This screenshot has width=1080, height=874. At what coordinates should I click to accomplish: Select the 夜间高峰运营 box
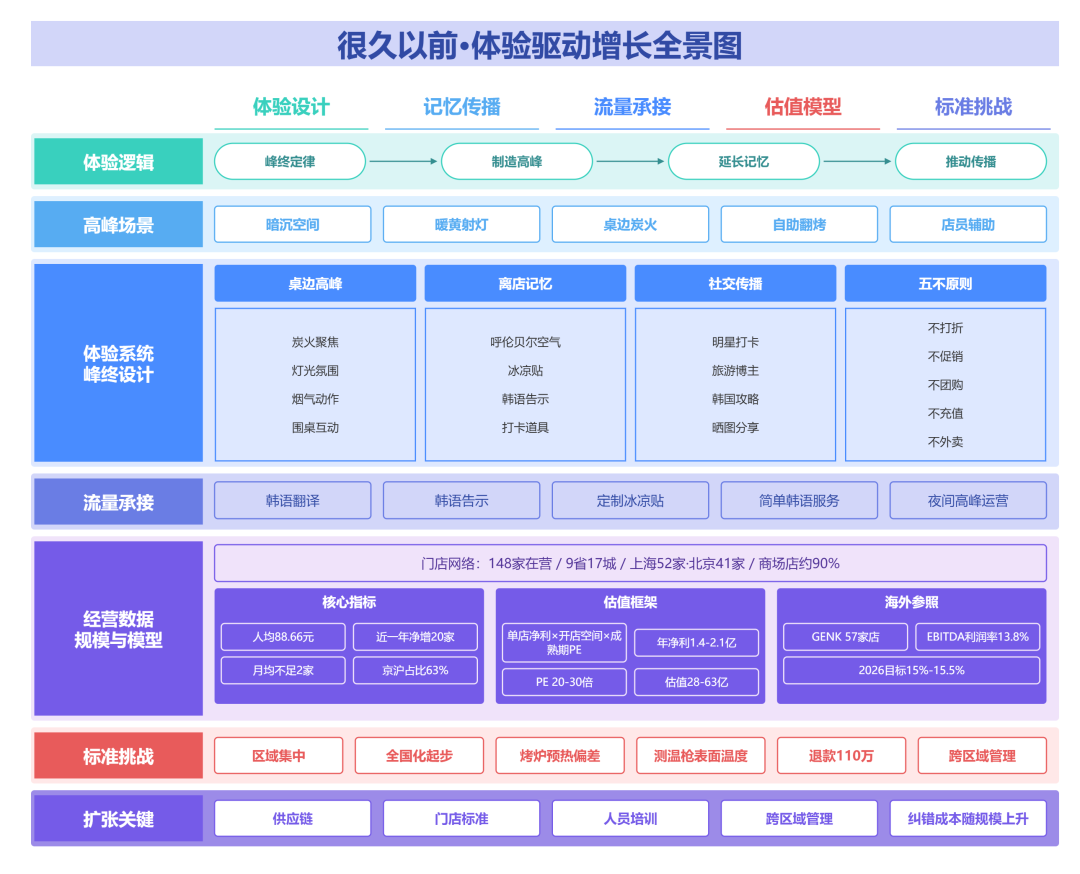(x=968, y=501)
